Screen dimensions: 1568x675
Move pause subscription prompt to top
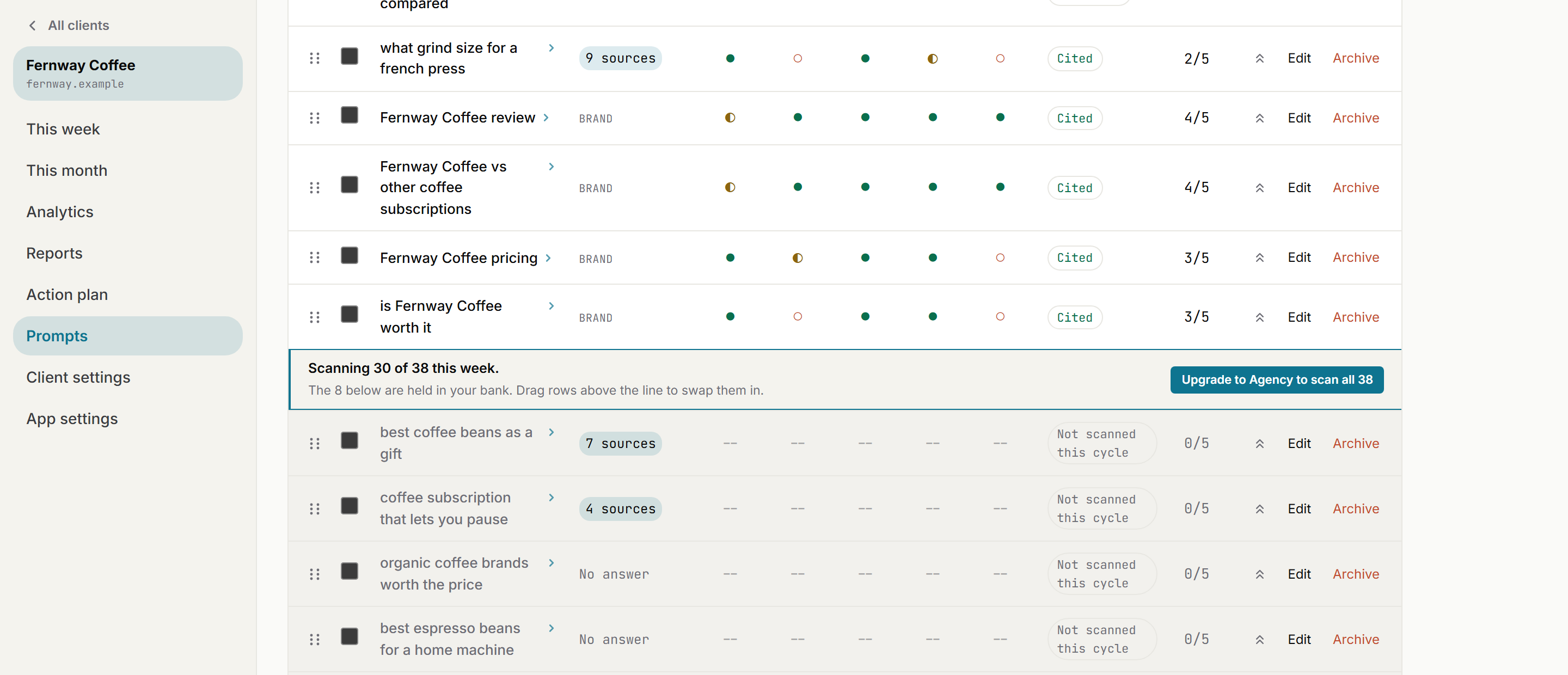pos(1259,509)
